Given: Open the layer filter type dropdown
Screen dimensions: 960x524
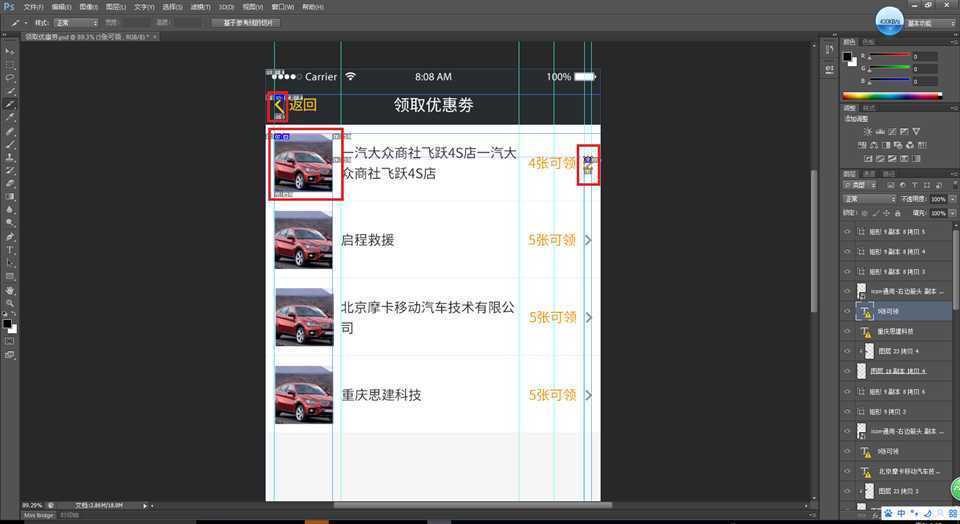Looking at the screenshot, I should 862,185.
